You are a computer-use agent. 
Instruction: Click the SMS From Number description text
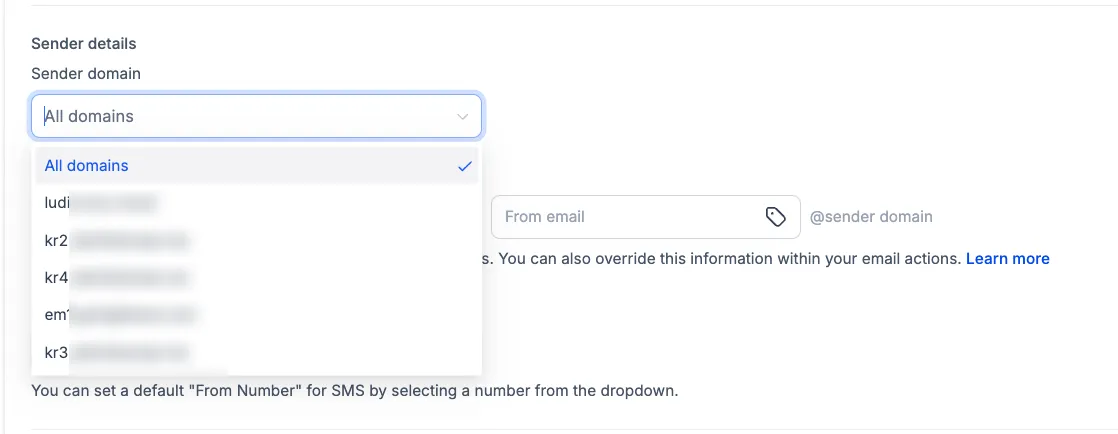[354, 391]
